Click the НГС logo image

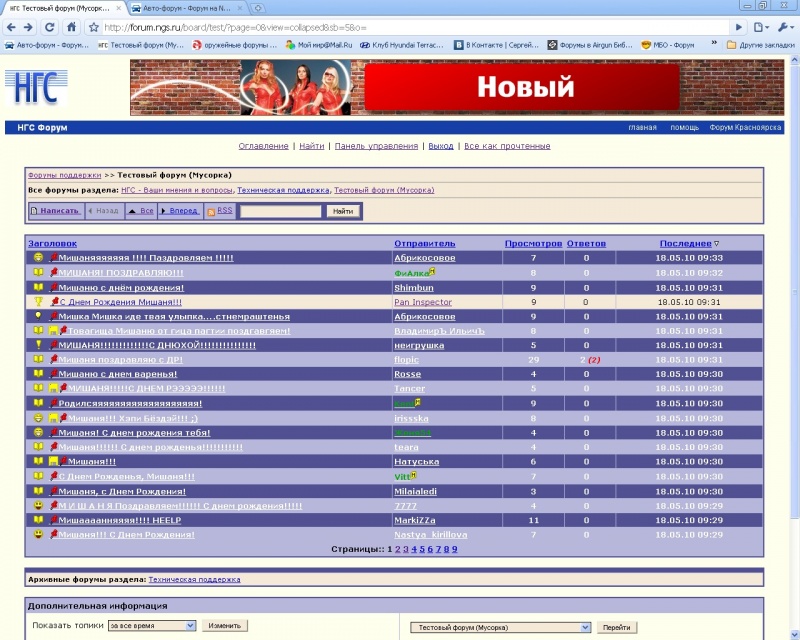coord(36,87)
